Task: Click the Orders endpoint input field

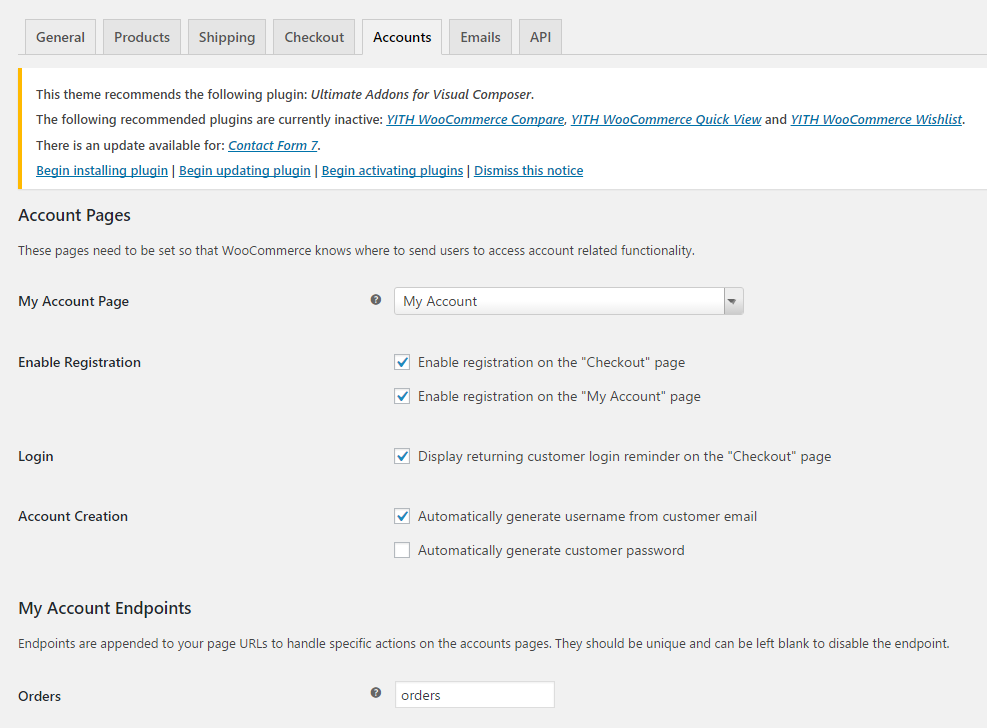Action: click(x=475, y=695)
